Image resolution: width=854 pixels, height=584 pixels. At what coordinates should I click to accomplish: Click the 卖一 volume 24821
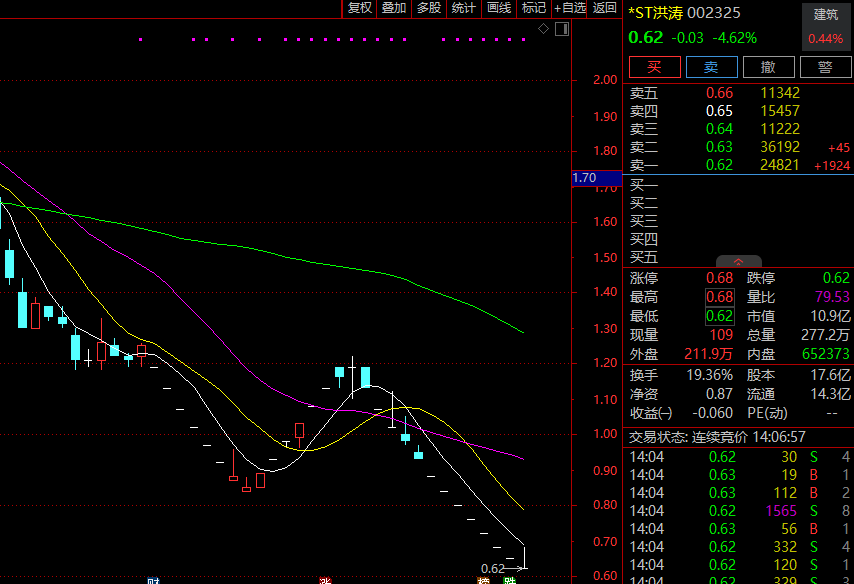click(x=780, y=165)
